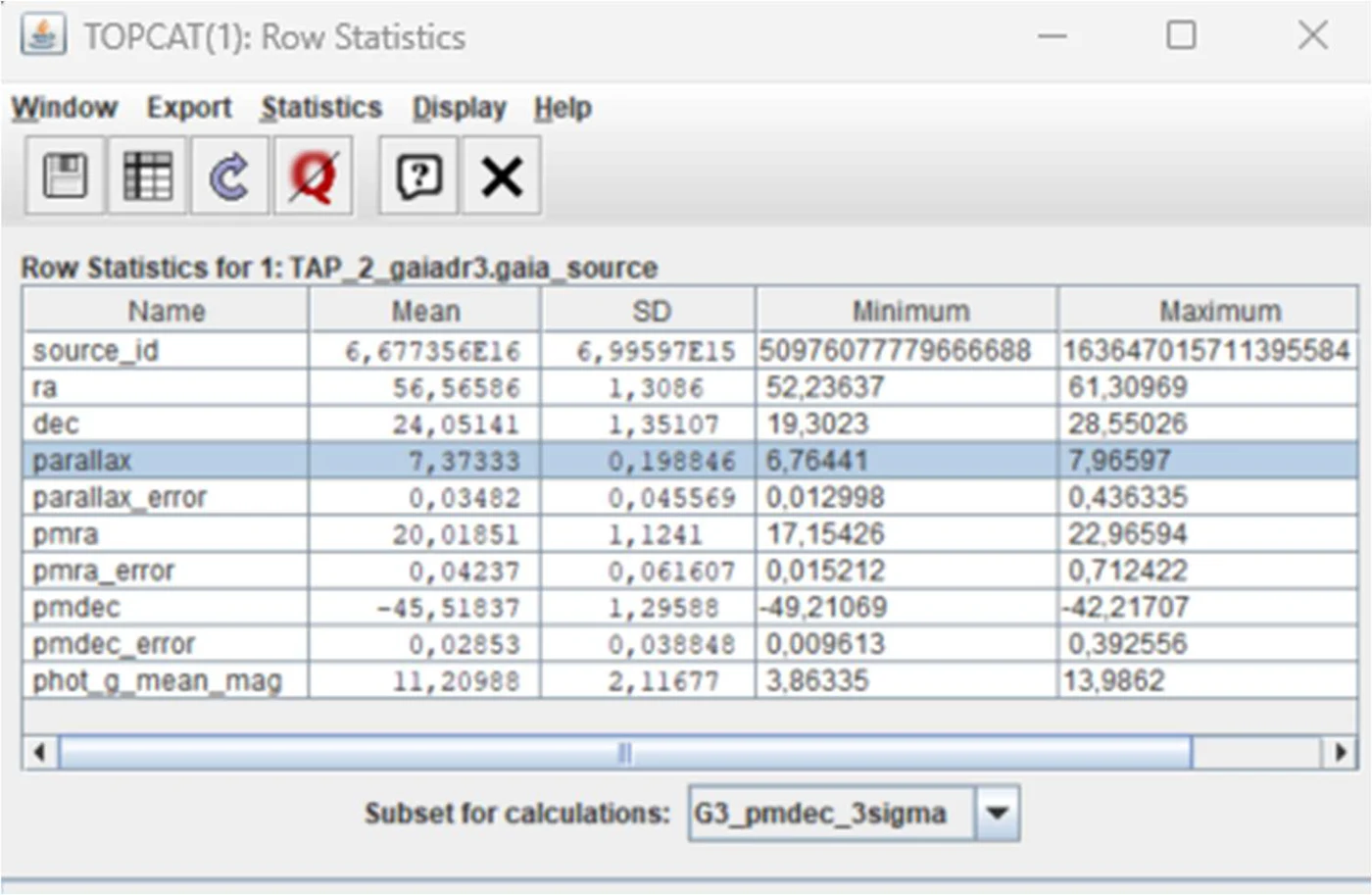
Task: Click the Save statistics floppy disk icon
Action: (x=65, y=176)
